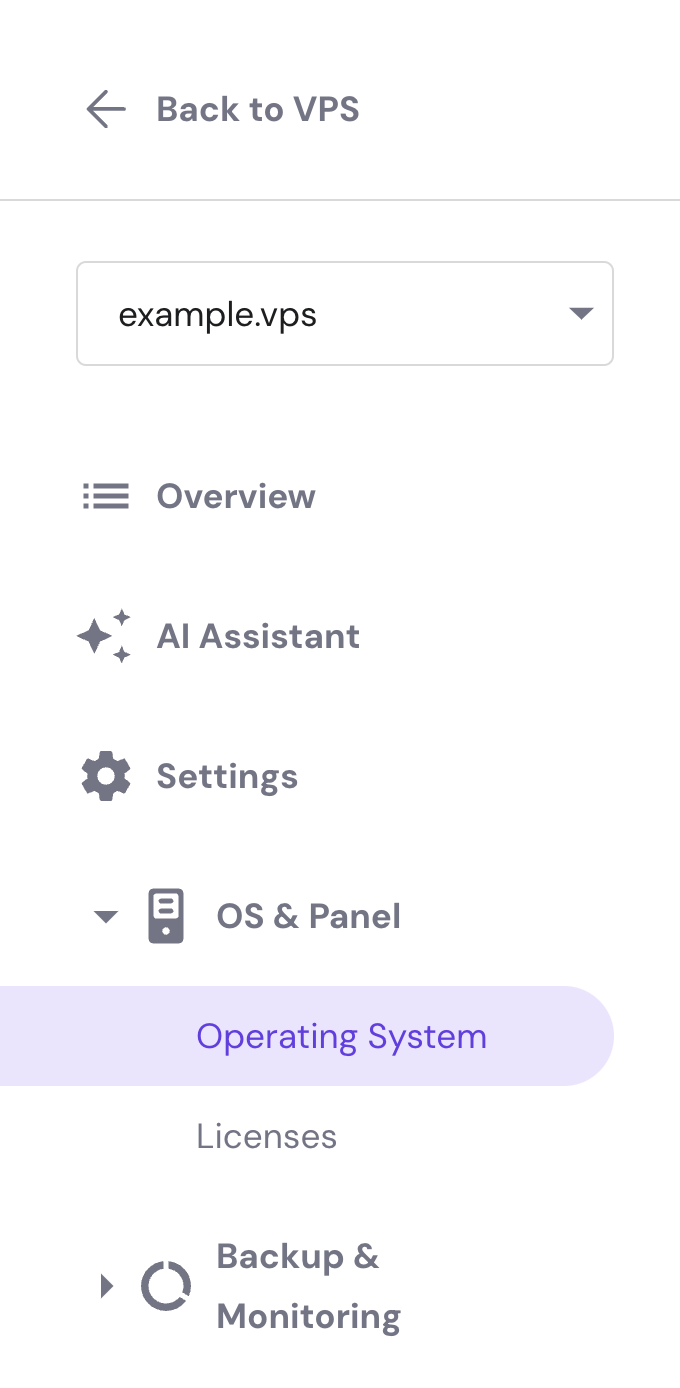680x1388 pixels.
Task: Collapse the OS & Panel section
Action: 105,916
